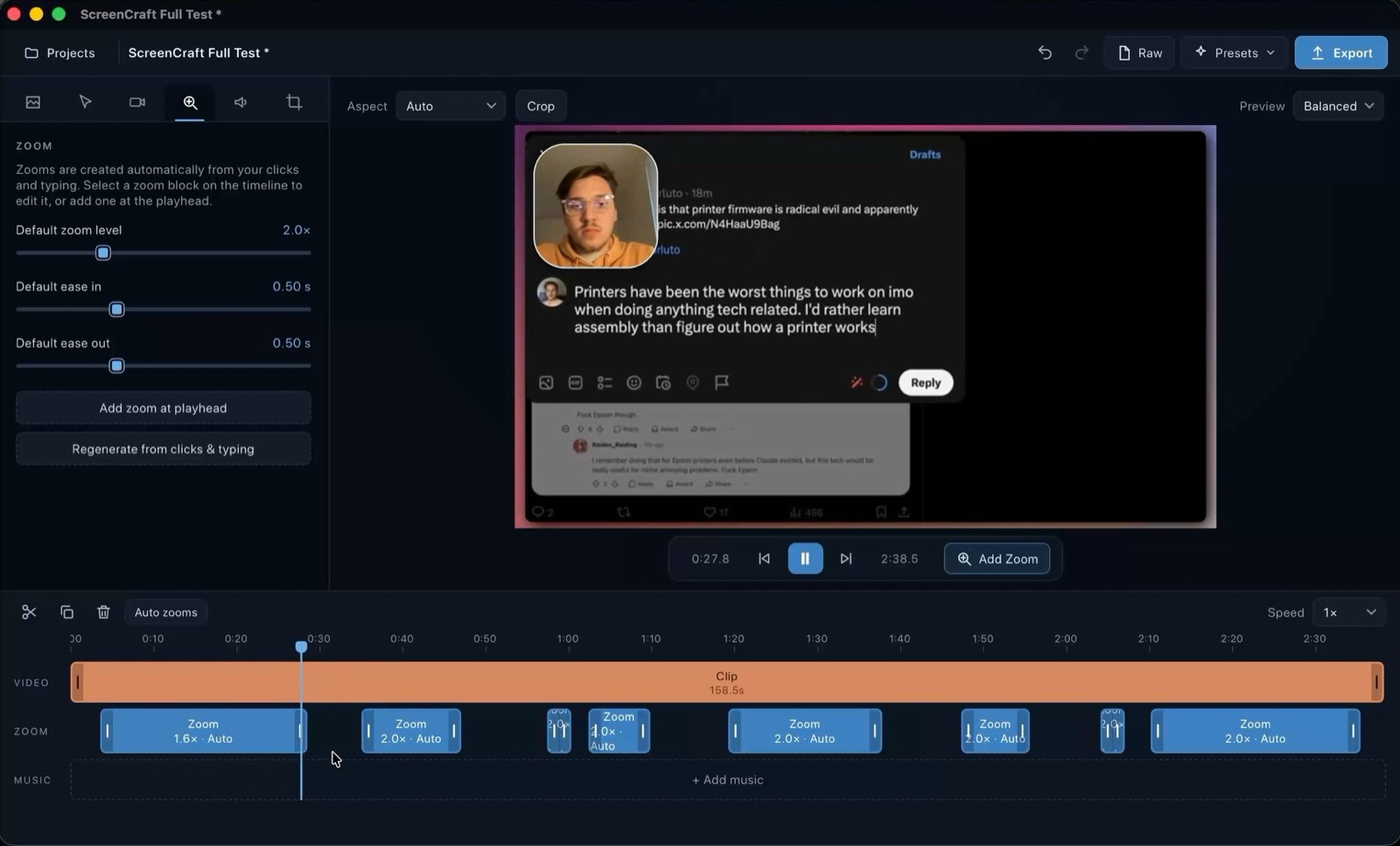Click Add Zoom below the preview

(x=997, y=558)
